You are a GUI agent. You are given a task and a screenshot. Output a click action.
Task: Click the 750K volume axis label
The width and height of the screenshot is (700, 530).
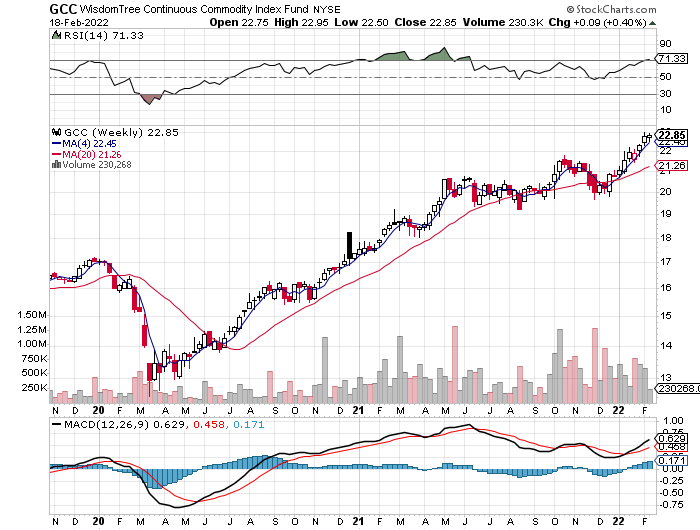click(35, 359)
